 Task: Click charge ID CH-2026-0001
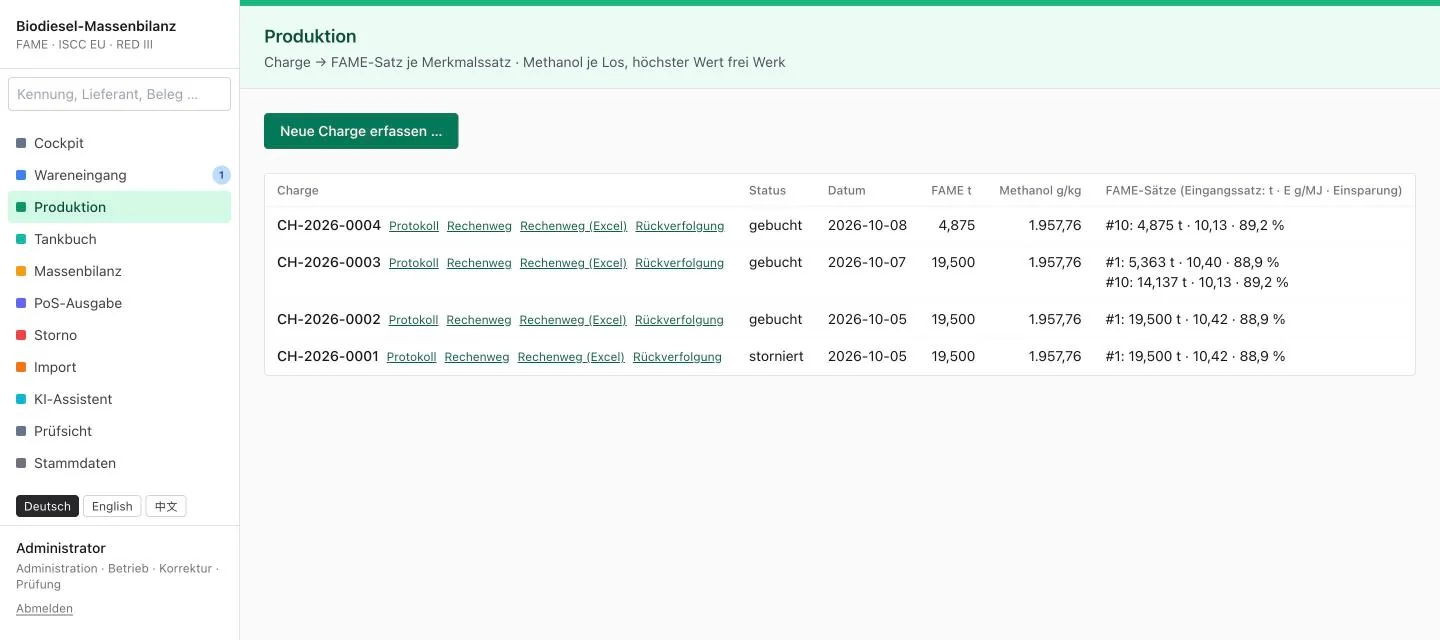click(x=328, y=356)
